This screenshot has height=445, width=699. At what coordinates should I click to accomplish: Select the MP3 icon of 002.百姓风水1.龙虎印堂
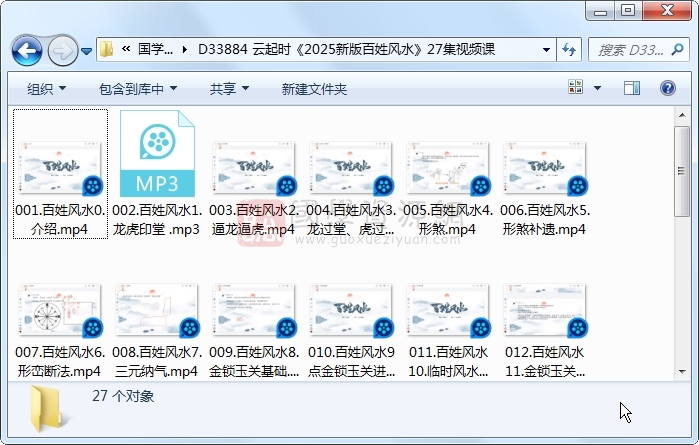coord(157,153)
